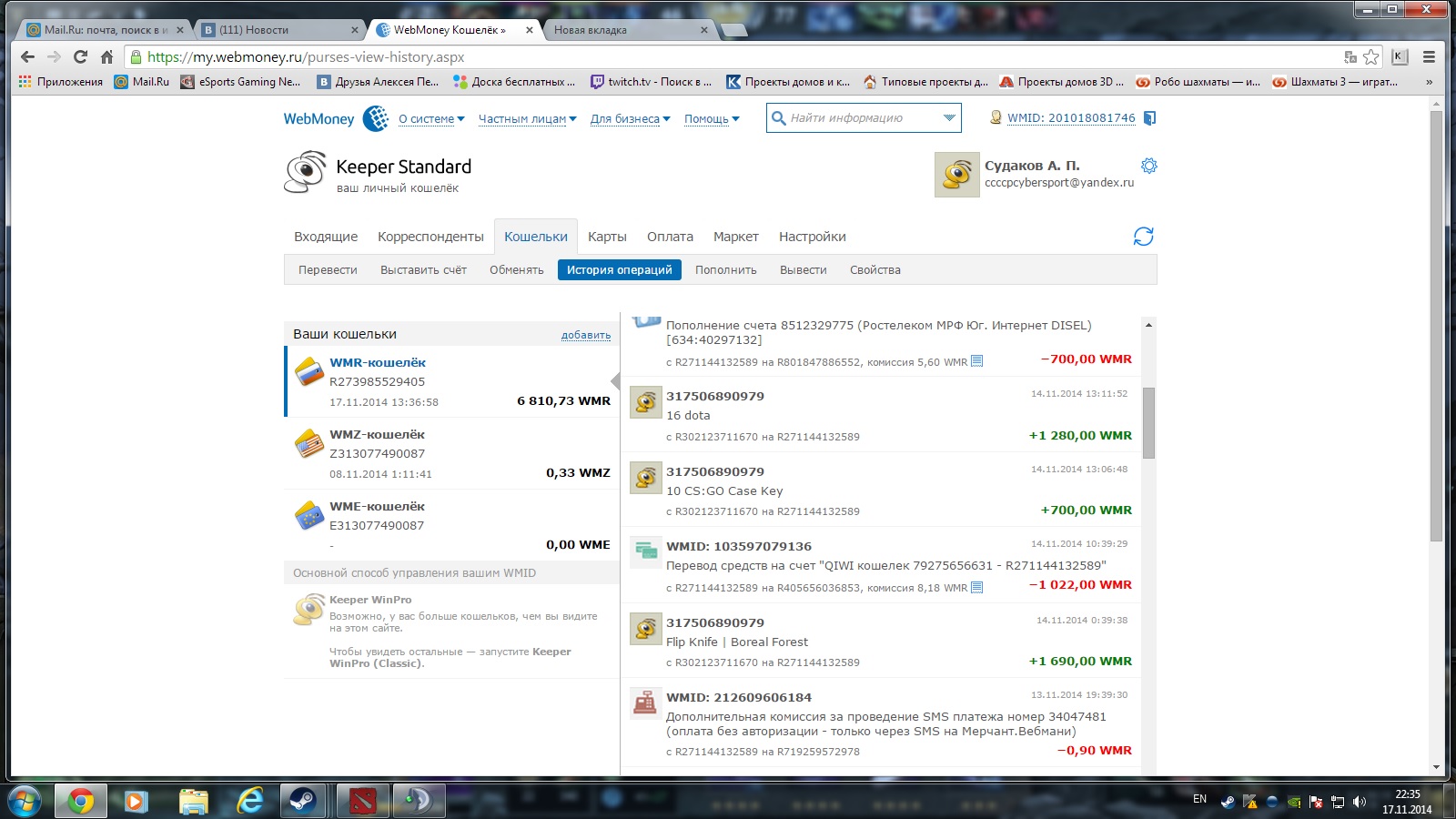Select the WMZ-кошелёк wallet entry
Screen dimensions: 1456x819
point(452,453)
